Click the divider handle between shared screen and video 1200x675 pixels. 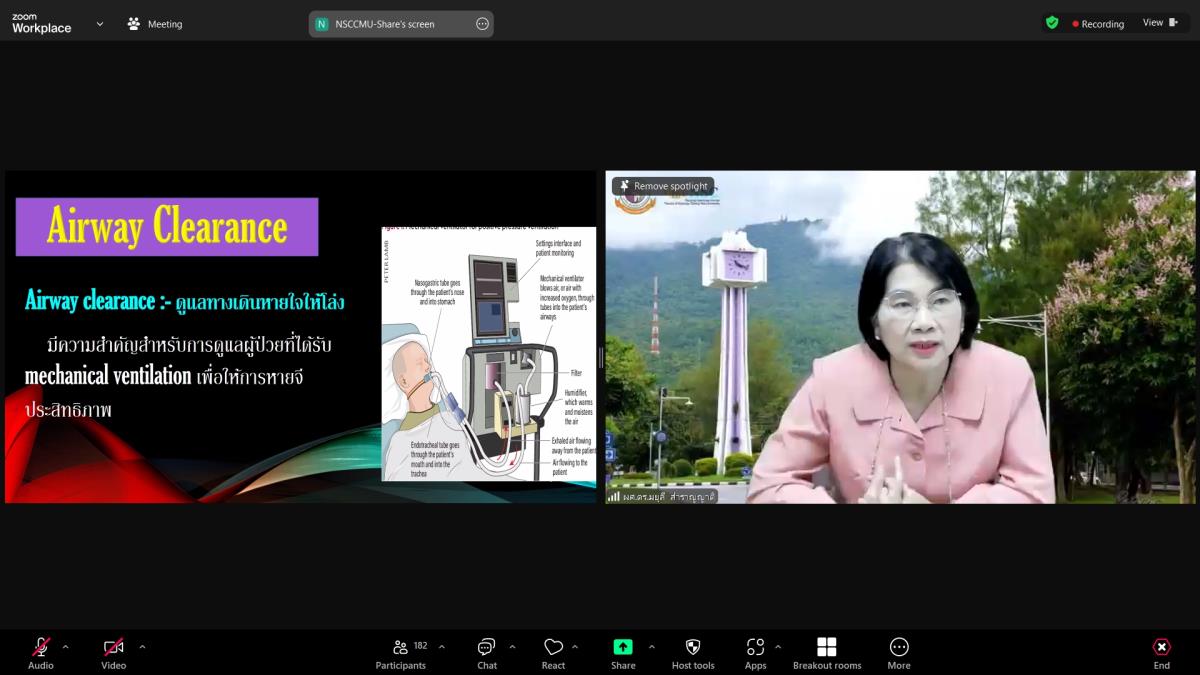(600, 358)
